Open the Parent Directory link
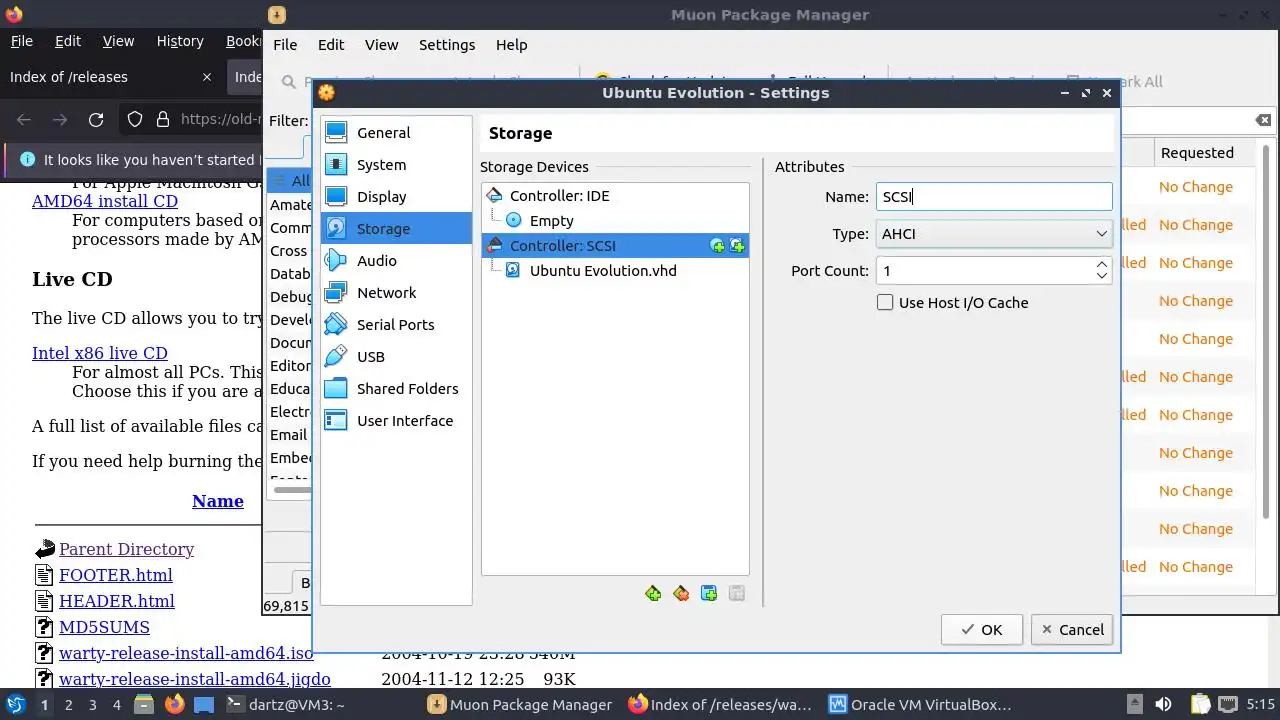The image size is (1280, 720). click(126, 549)
